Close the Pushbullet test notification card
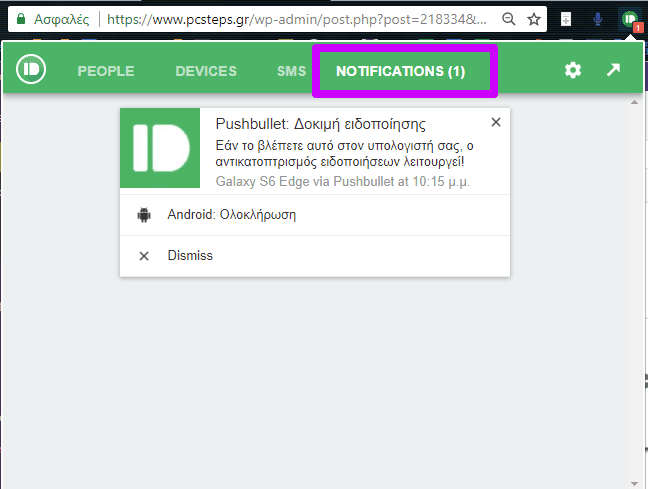The width and height of the screenshot is (648, 489). click(496, 122)
